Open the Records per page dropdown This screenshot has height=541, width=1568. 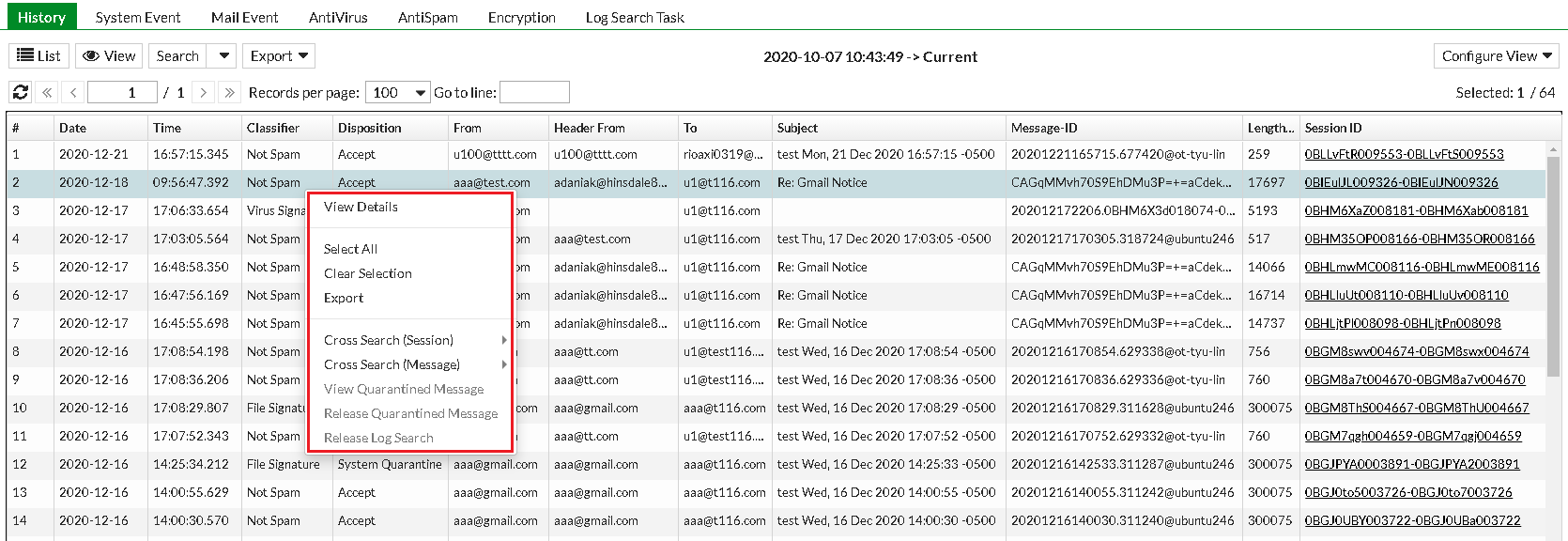pyautogui.click(x=398, y=92)
